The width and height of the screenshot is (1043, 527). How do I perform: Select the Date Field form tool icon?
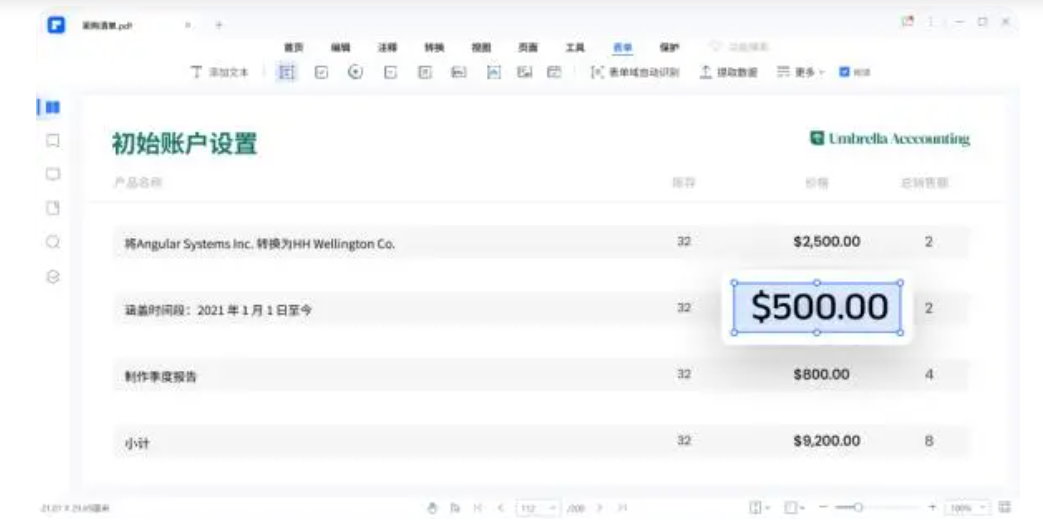click(554, 72)
